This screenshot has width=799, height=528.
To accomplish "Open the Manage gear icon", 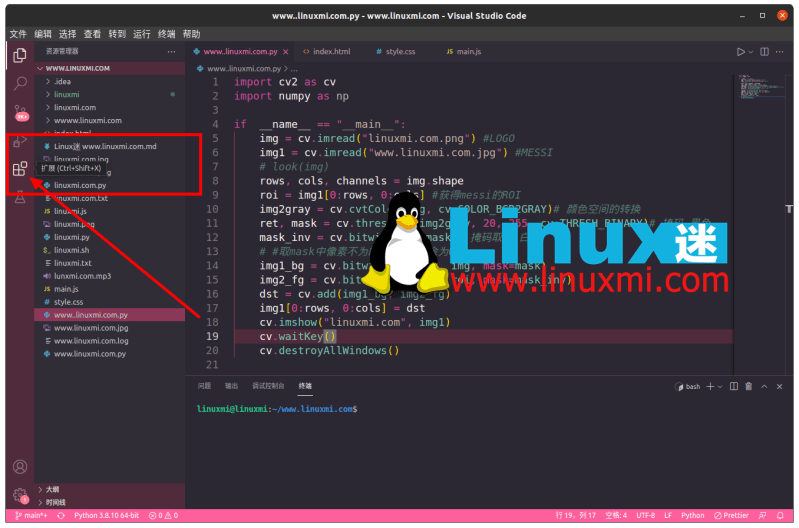I will (x=20, y=495).
